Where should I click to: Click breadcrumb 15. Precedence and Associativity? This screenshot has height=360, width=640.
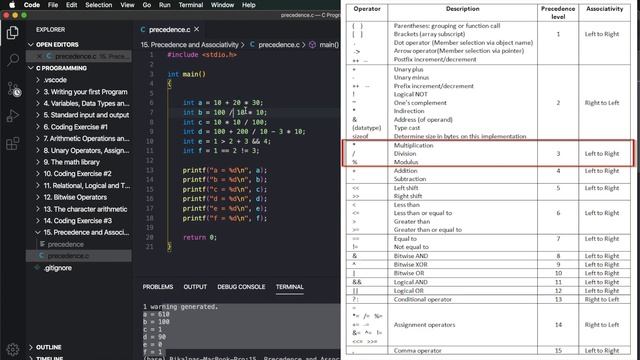click(x=189, y=44)
